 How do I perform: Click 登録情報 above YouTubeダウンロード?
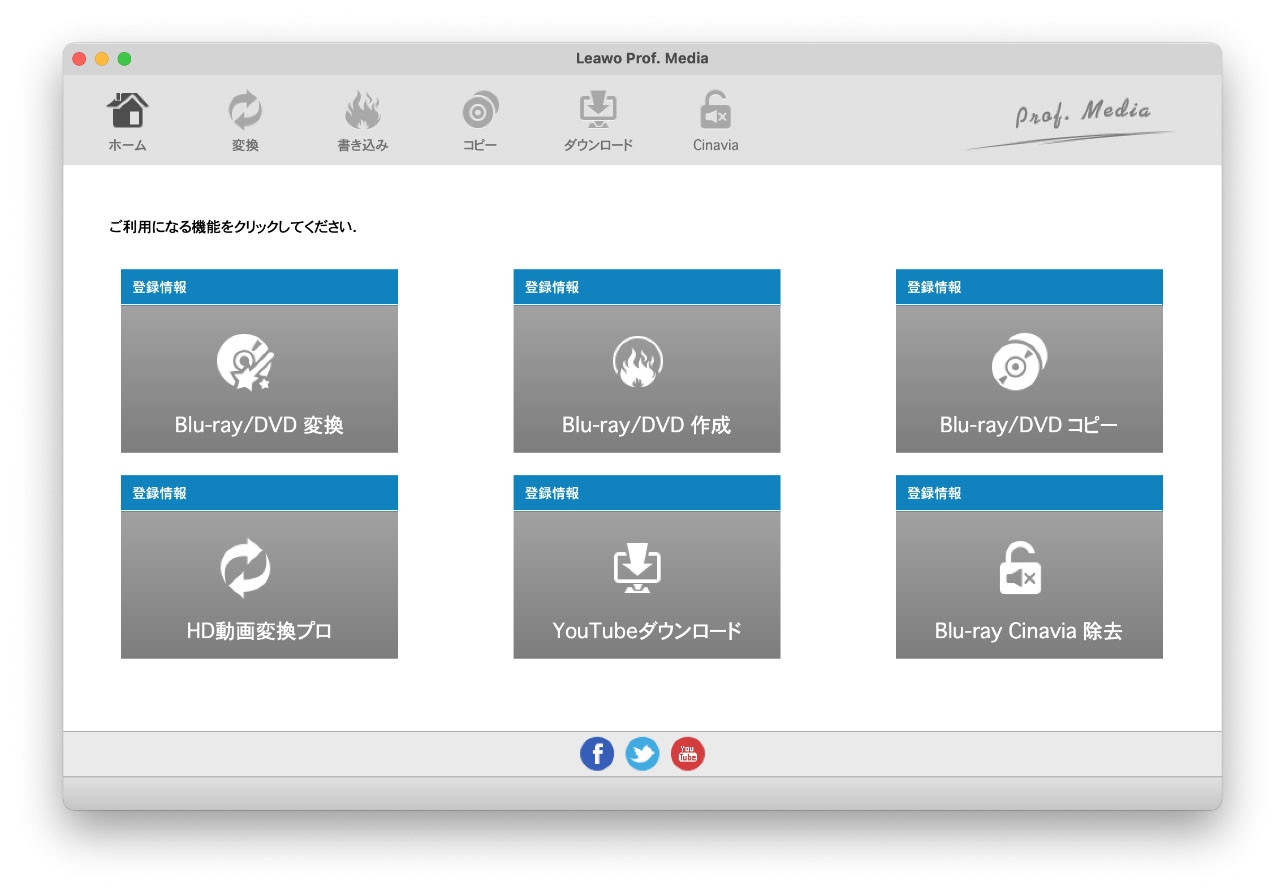click(552, 493)
